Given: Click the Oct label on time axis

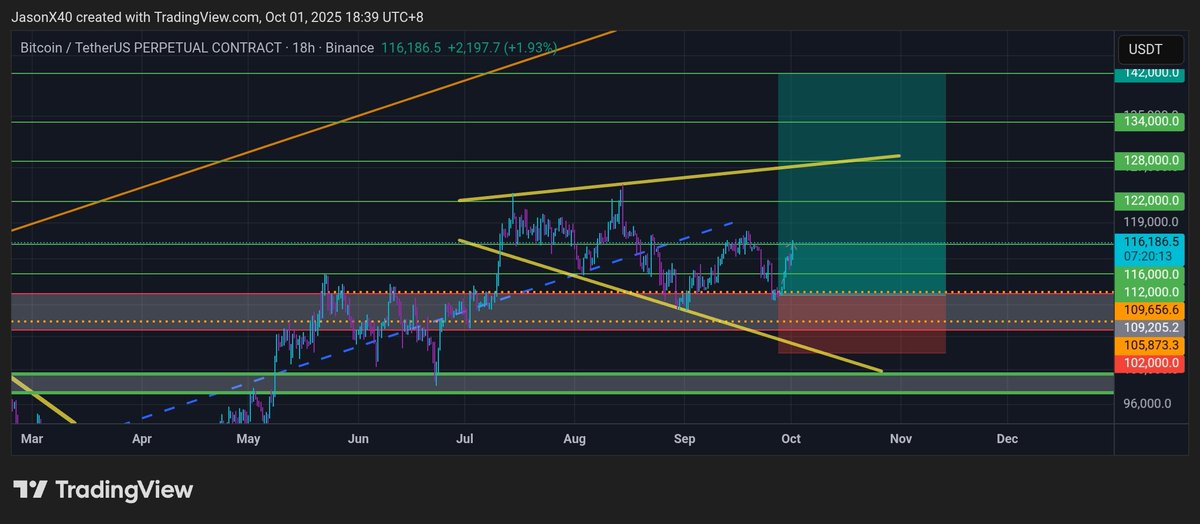Looking at the screenshot, I should tap(791, 439).
